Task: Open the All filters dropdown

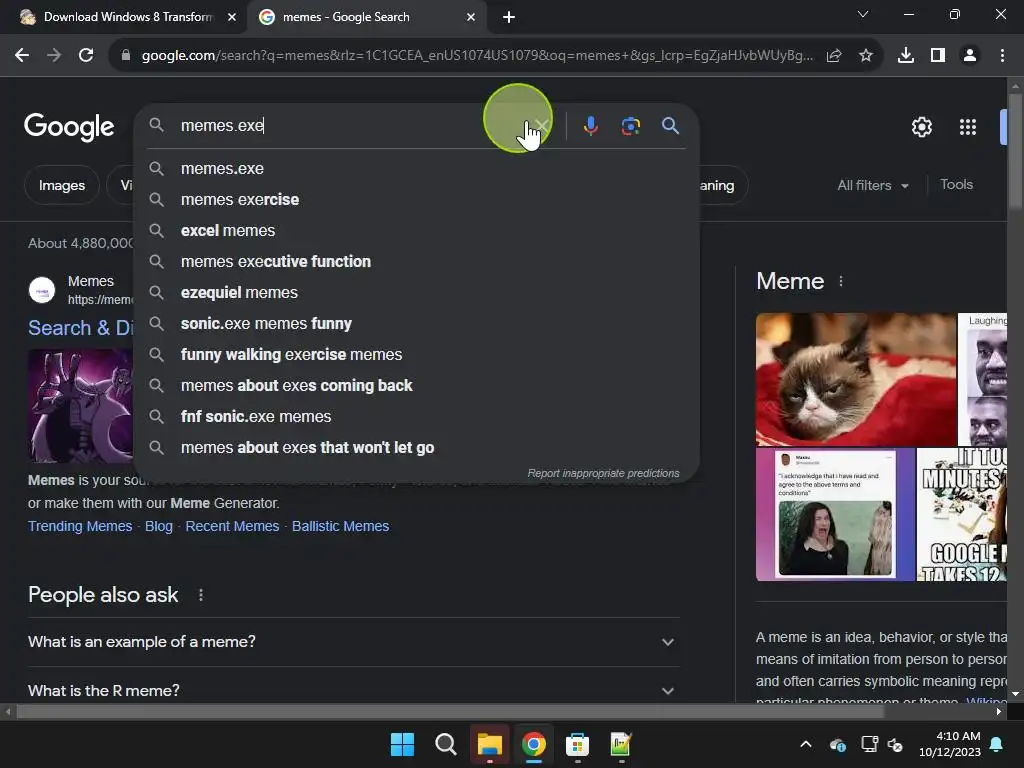Action: (x=872, y=185)
